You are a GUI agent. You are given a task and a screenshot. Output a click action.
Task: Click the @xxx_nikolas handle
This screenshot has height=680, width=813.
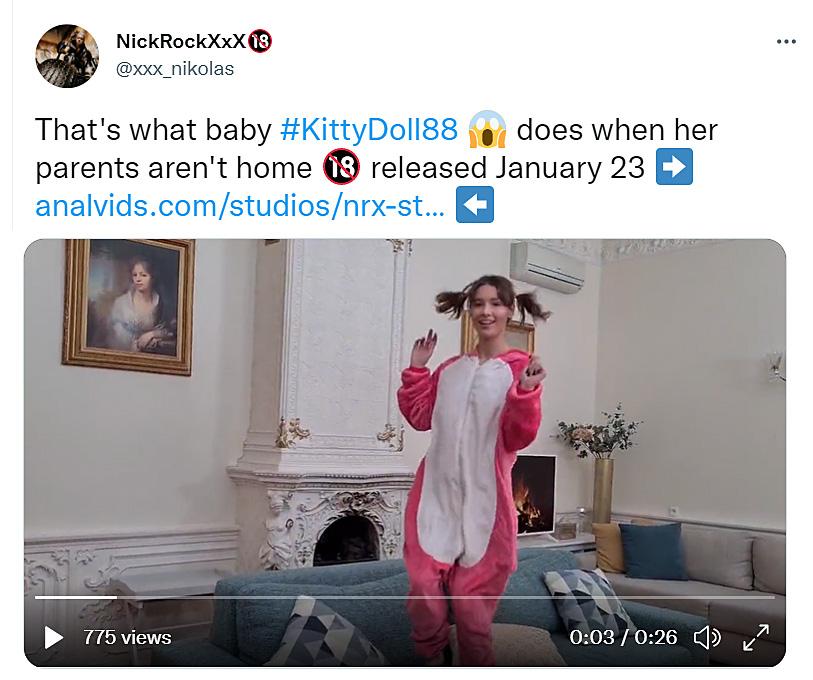point(176,69)
